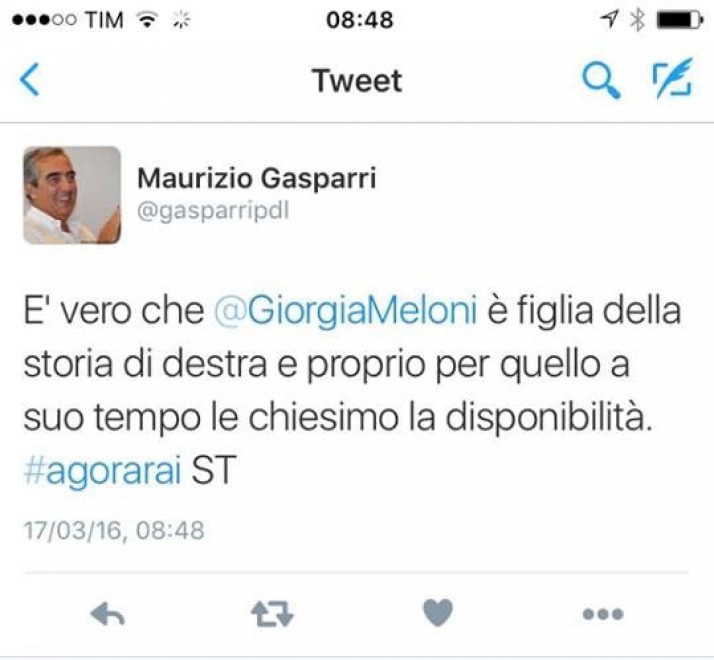Open search with the magnifier icon

601,80
